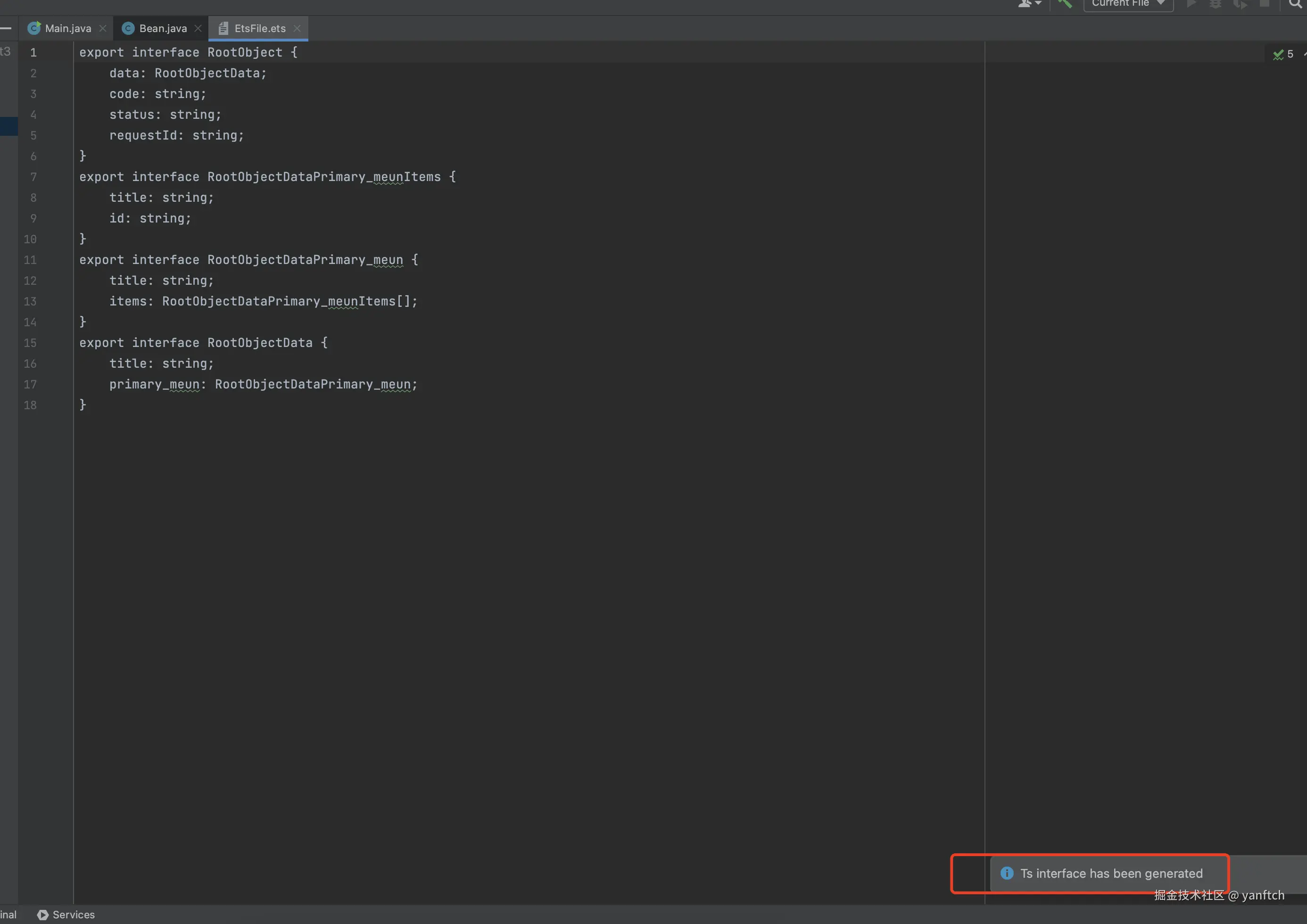This screenshot has width=1307, height=924.
Task: Click the 'Ts interface has been generated' notification
Action: pos(1110,874)
